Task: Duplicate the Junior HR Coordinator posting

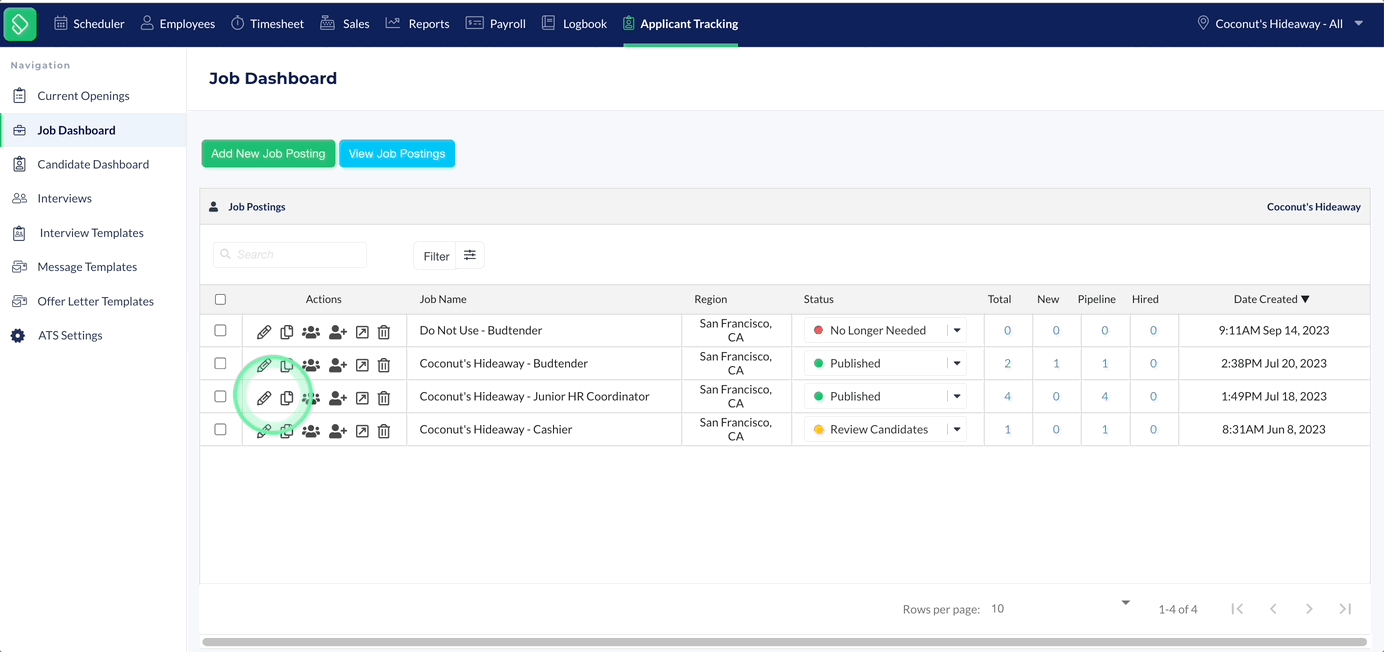Action: click(287, 398)
